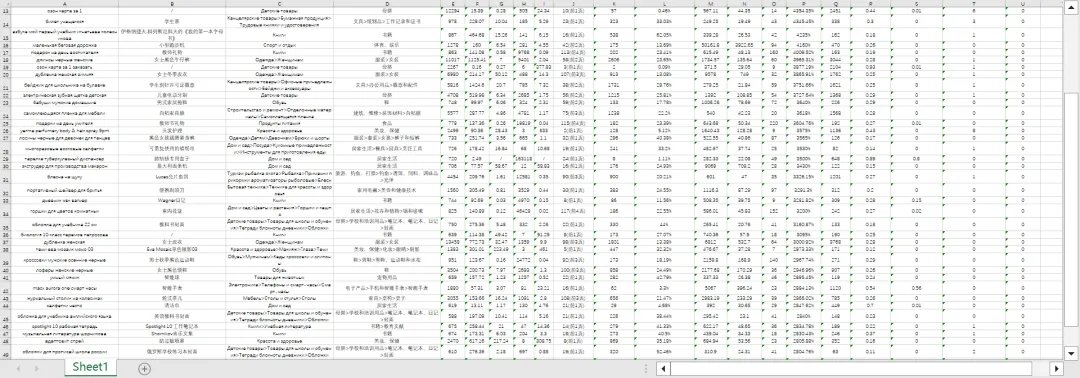Add a new sheet with the plus icon
This screenshot has width=1080, height=378.
pyautogui.click(x=144, y=368)
